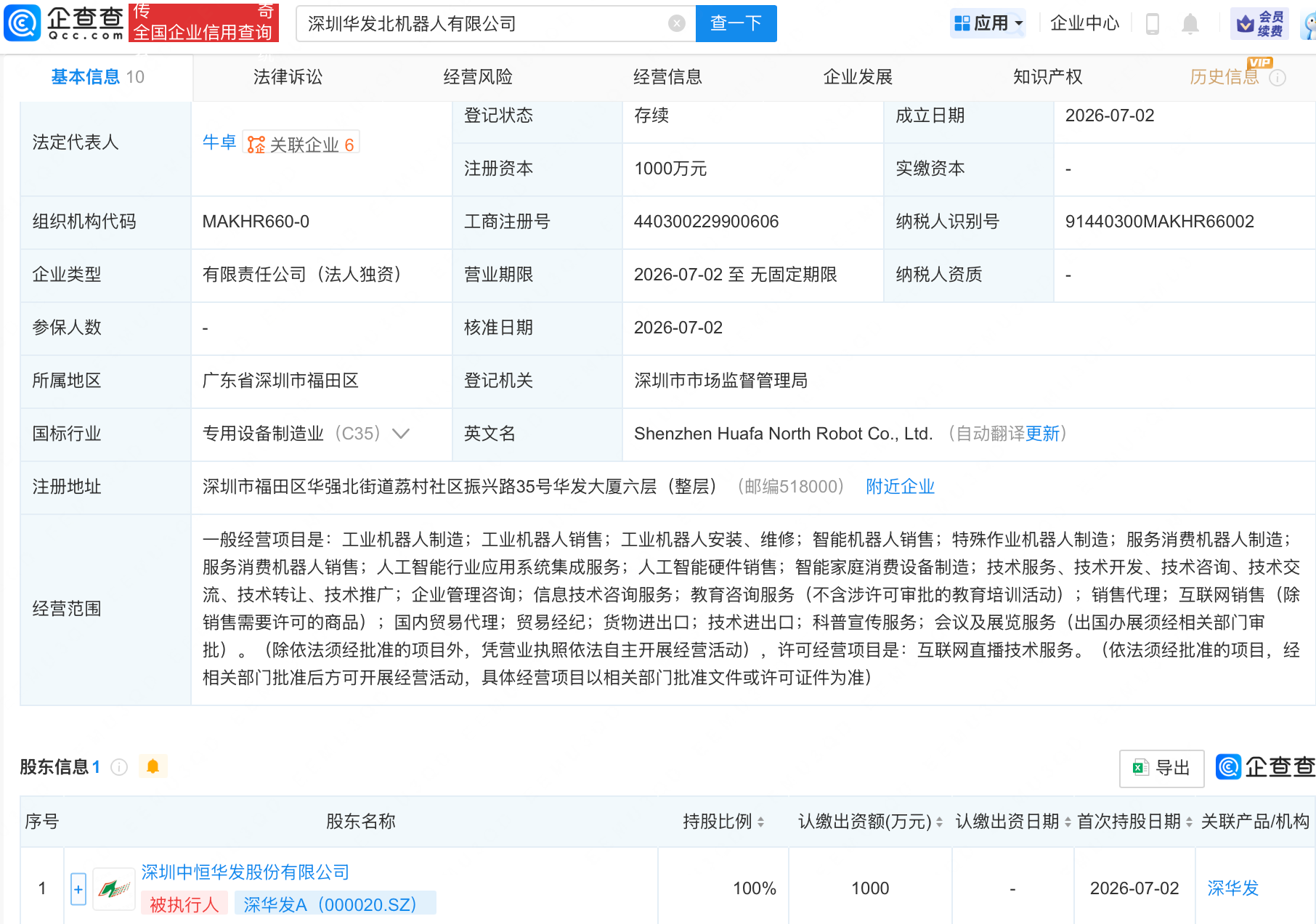Click 深华发A (000020.SZ) stock tag
The image size is (1316, 924).
click(335, 904)
